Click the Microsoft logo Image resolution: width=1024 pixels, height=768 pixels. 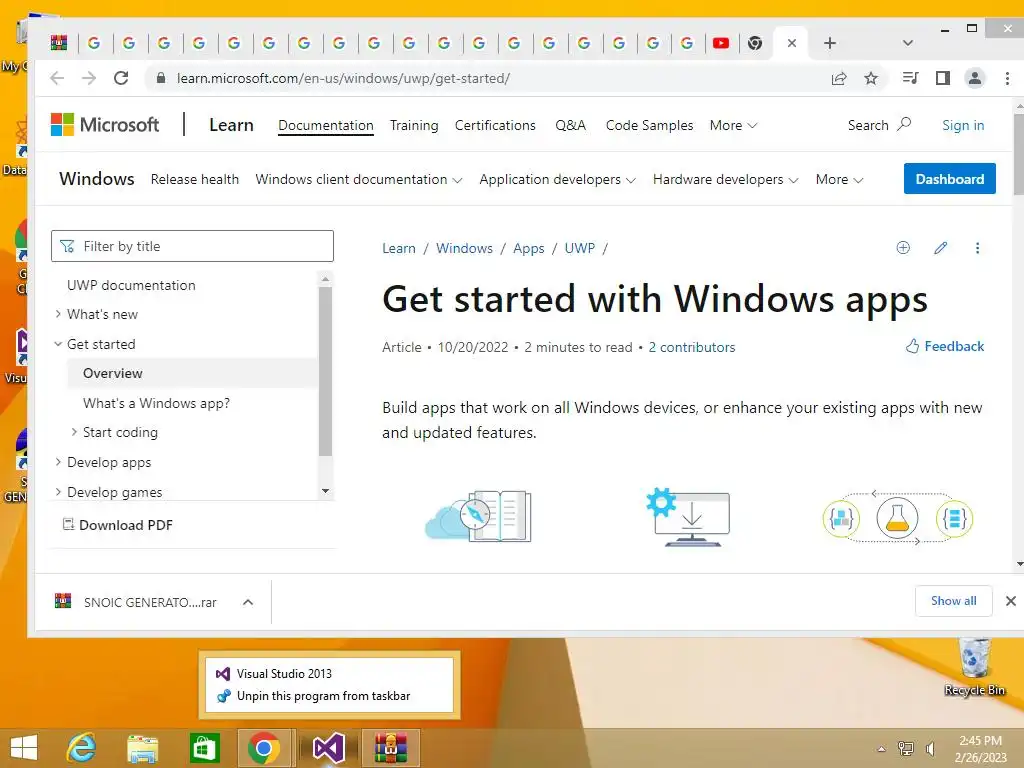click(104, 125)
